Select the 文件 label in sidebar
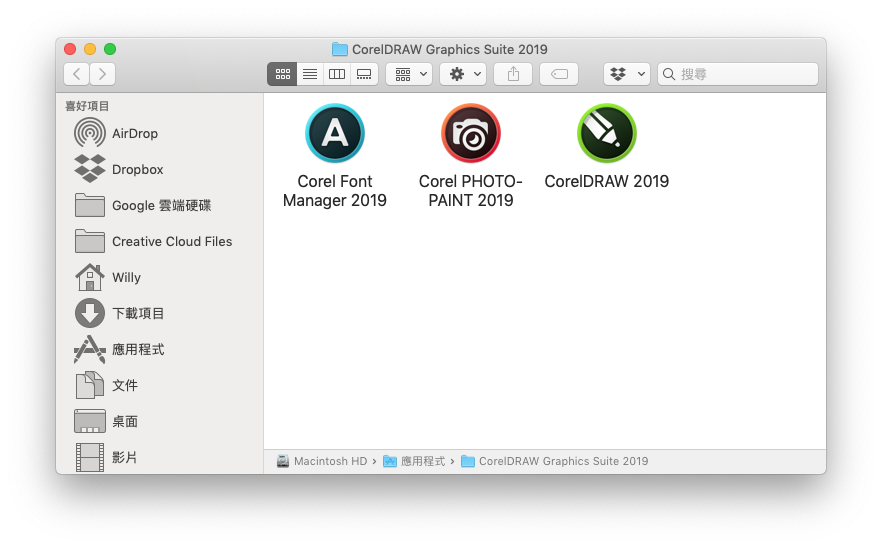The image size is (882, 548). click(125, 385)
